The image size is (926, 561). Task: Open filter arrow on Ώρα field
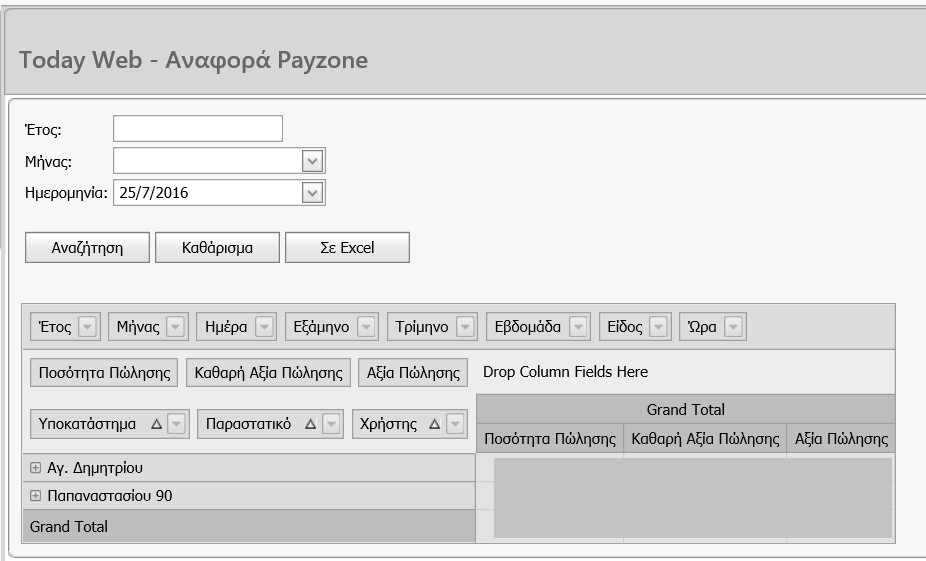[x=733, y=327]
